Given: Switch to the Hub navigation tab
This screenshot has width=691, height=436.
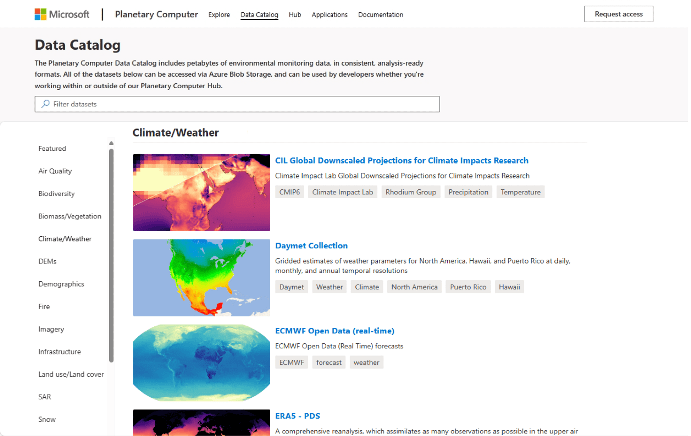Looking at the screenshot, I should [295, 15].
